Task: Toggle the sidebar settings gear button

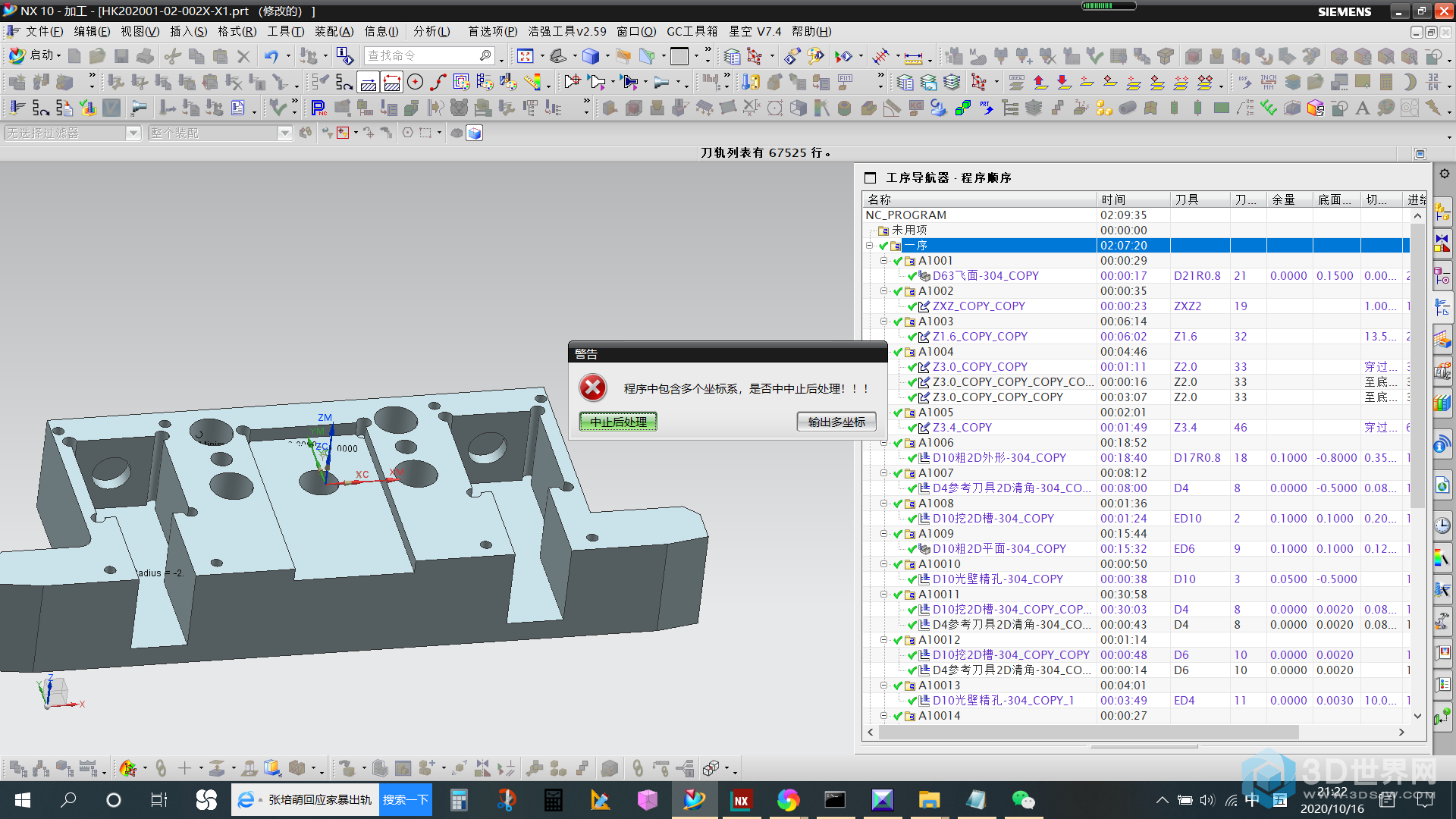Action: tap(1444, 174)
